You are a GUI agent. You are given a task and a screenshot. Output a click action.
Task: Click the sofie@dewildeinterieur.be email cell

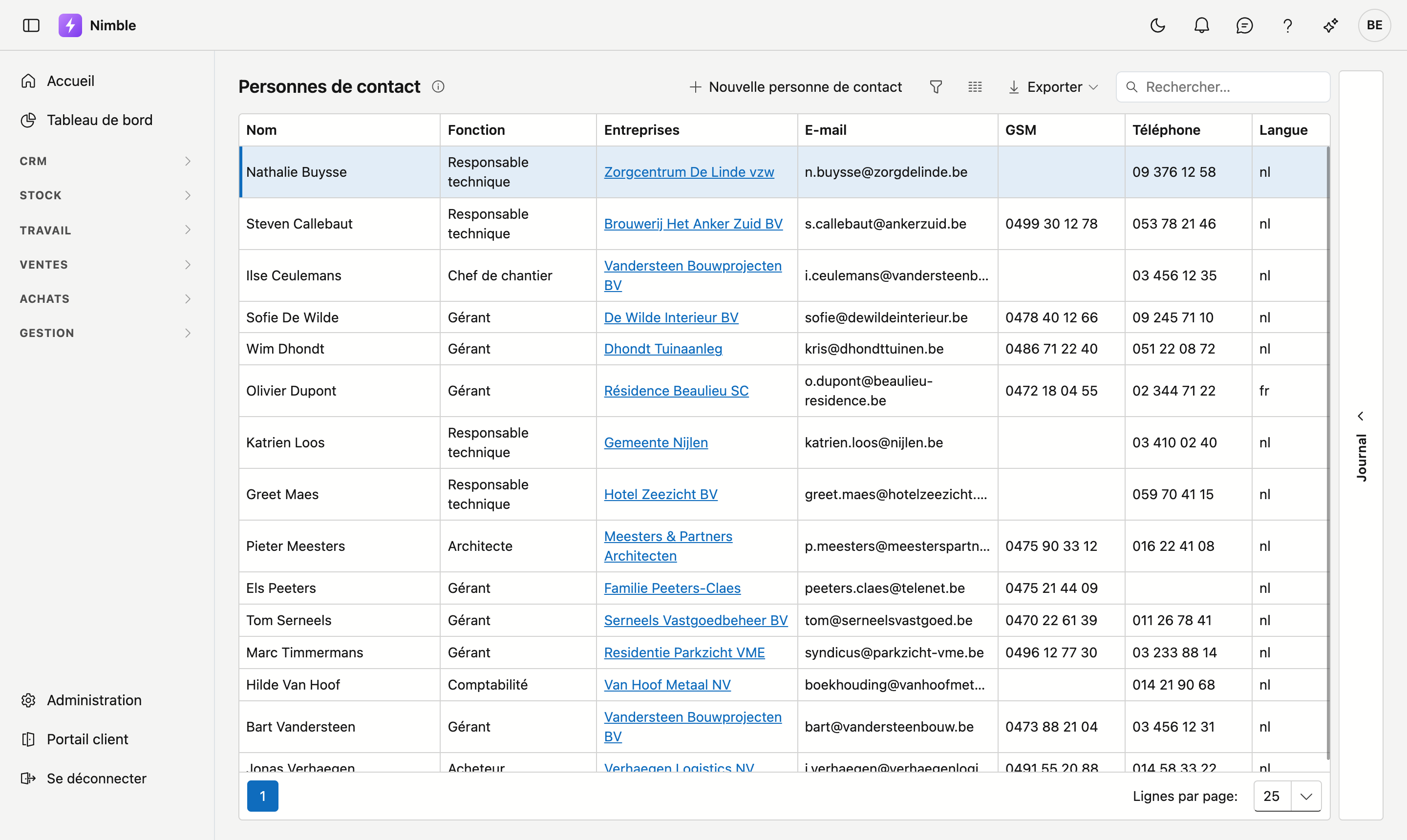pyautogui.click(x=897, y=317)
